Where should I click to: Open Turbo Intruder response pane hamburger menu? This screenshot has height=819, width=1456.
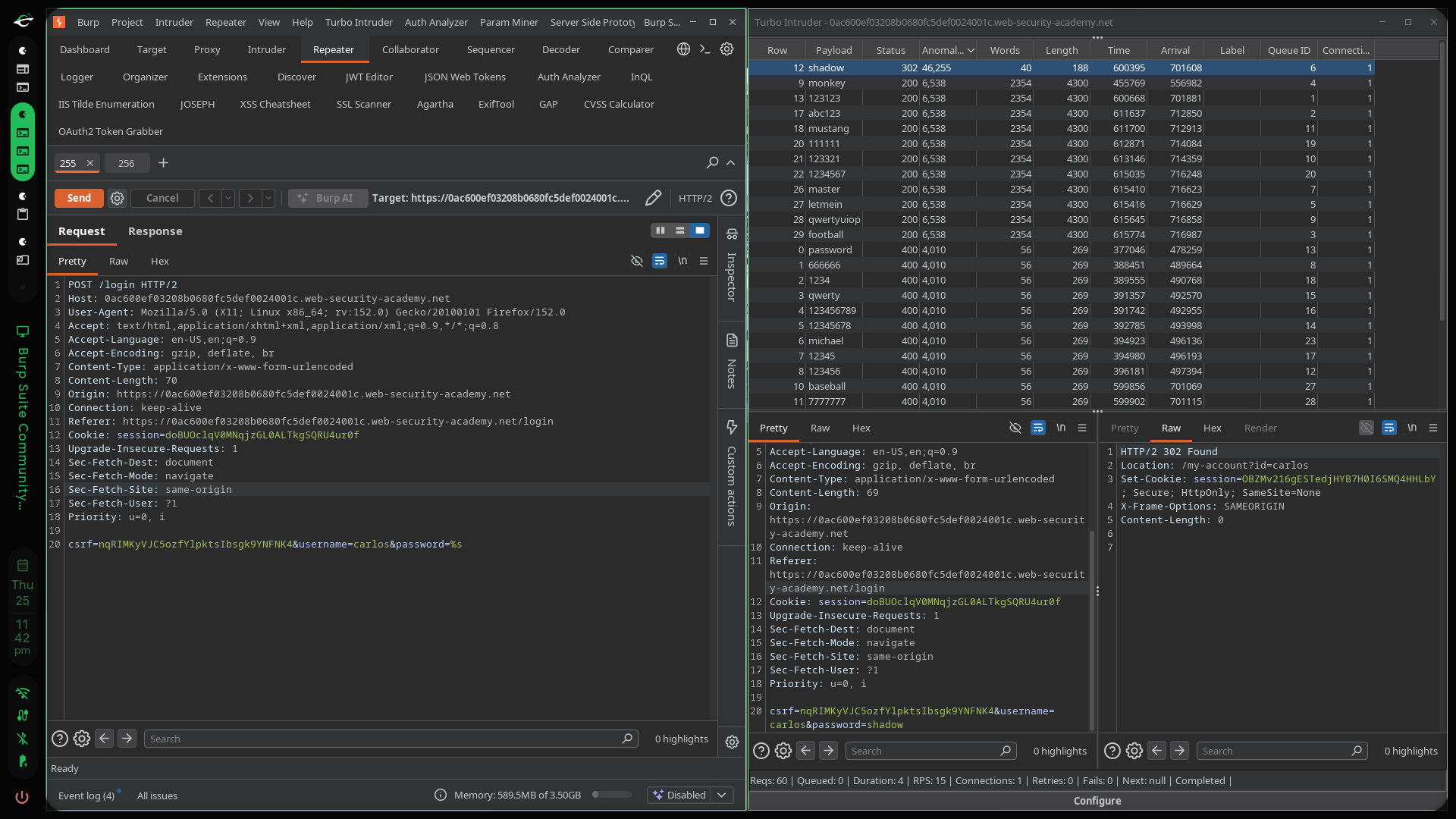click(1433, 428)
